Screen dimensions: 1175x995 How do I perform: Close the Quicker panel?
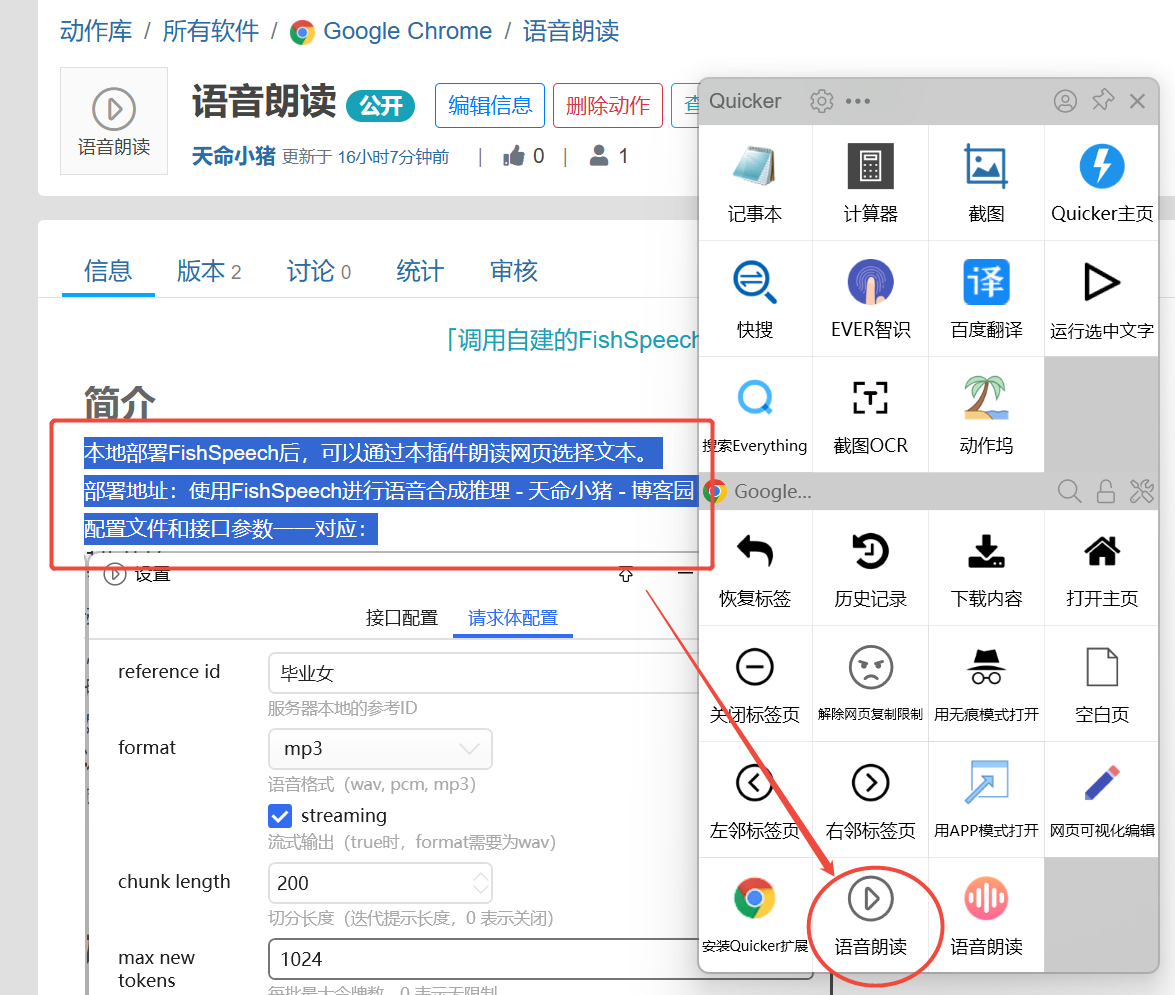point(1137,100)
